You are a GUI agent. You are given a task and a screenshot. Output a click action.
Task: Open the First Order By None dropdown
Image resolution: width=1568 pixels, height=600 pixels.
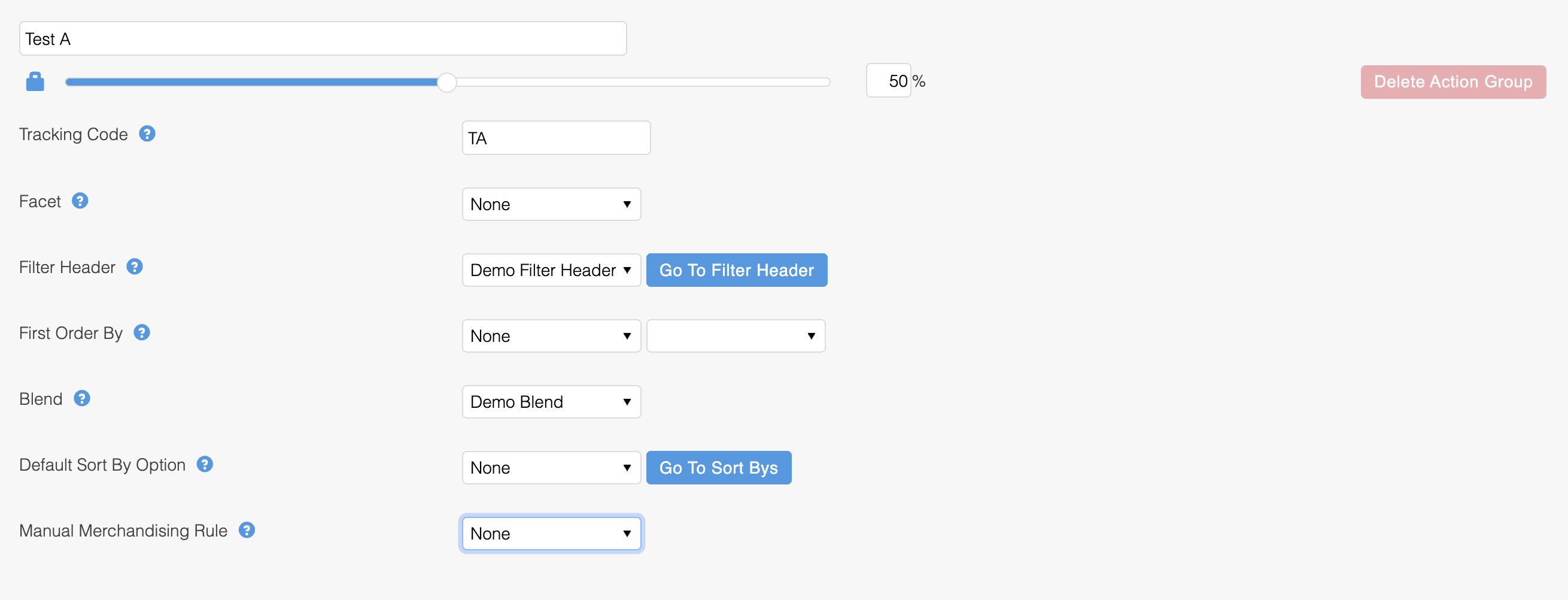pos(551,336)
